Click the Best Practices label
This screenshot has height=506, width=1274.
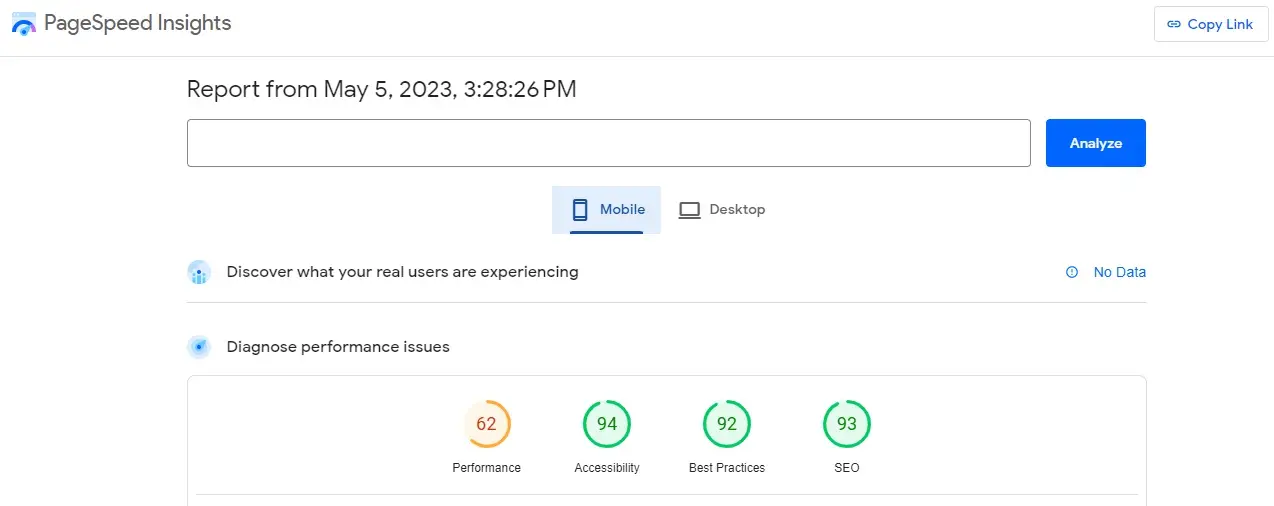pos(727,468)
